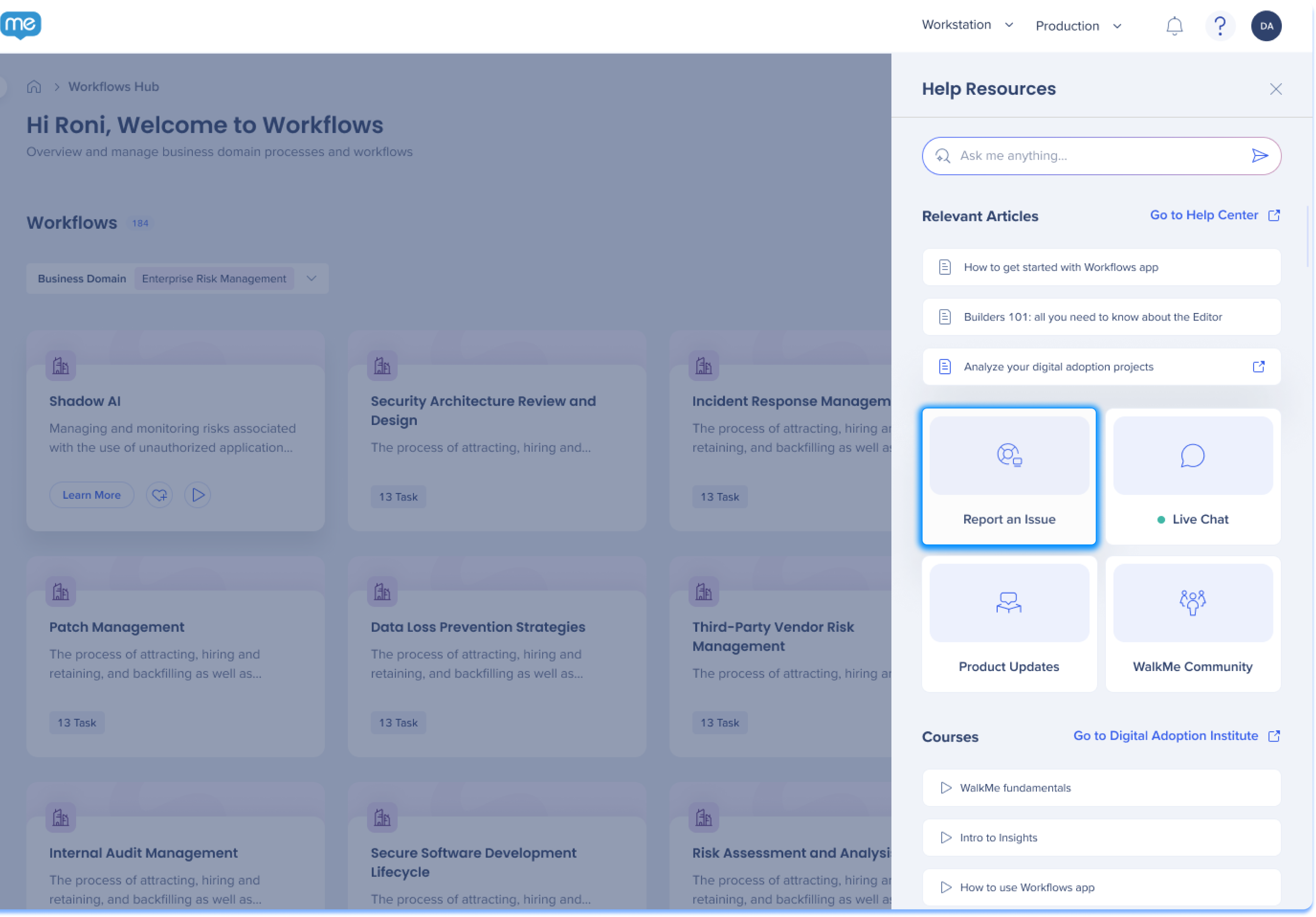Click the question mark help icon
This screenshot has height=917, width=1316.
1220,26
